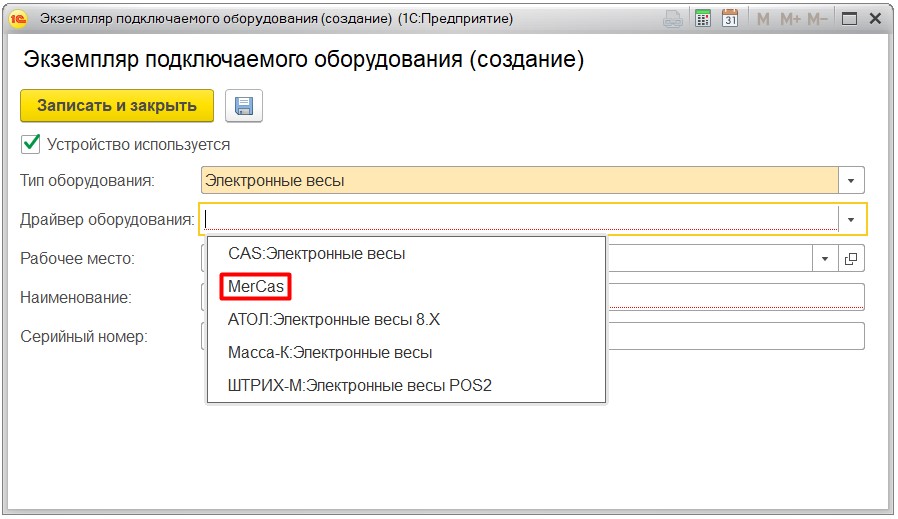Collapse the Драйвер оборудования dropdown arrow
The width and height of the screenshot is (898, 519).
coord(851,219)
